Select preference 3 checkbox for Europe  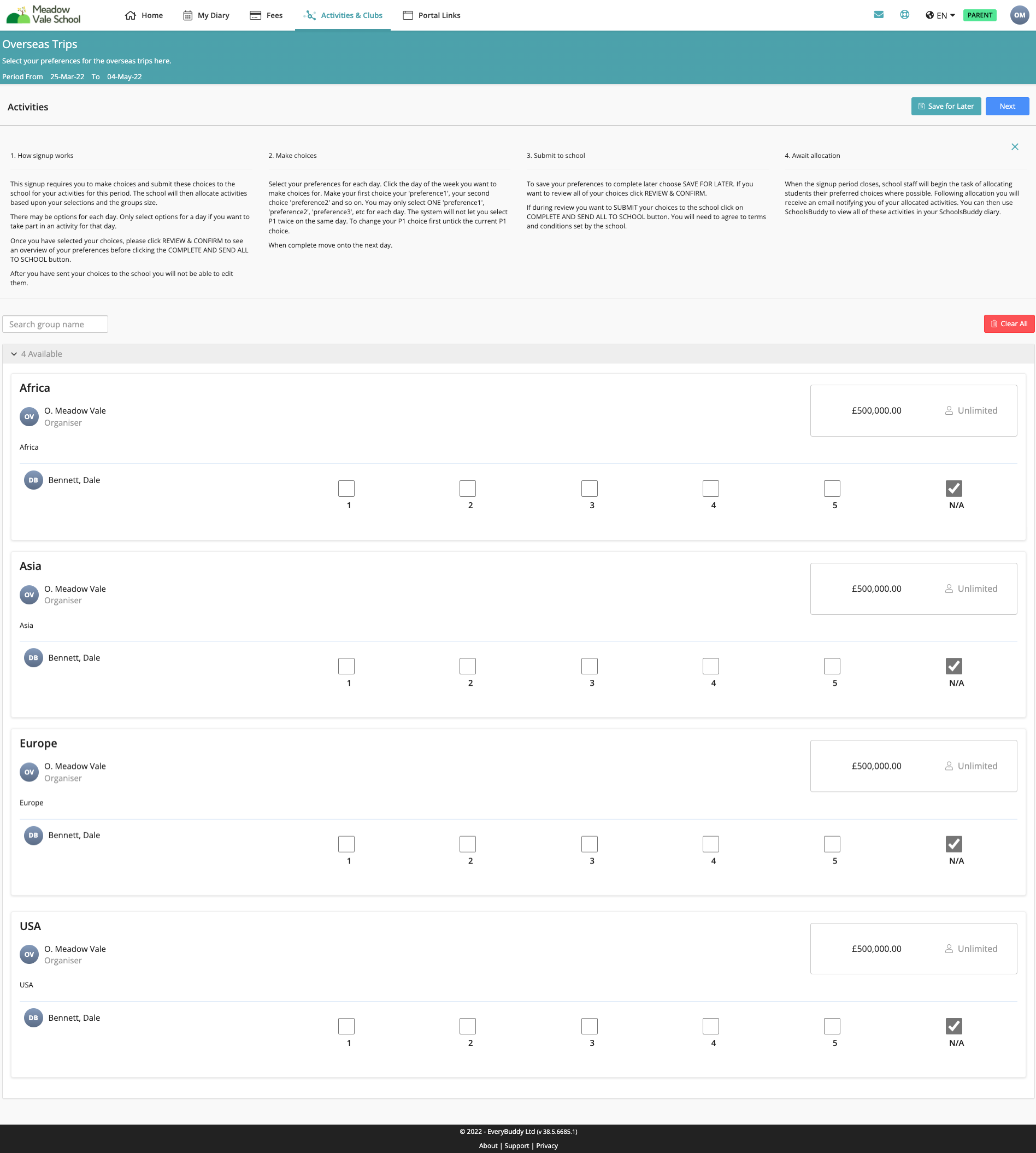[589, 844]
